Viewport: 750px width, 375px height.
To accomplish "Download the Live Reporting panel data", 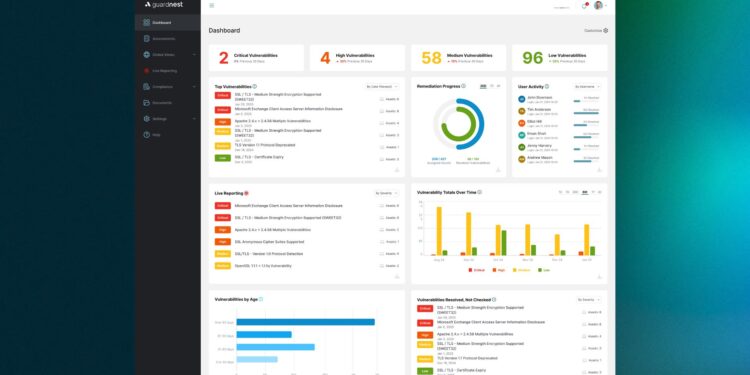I will pyautogui.click(x=397, y=276).
